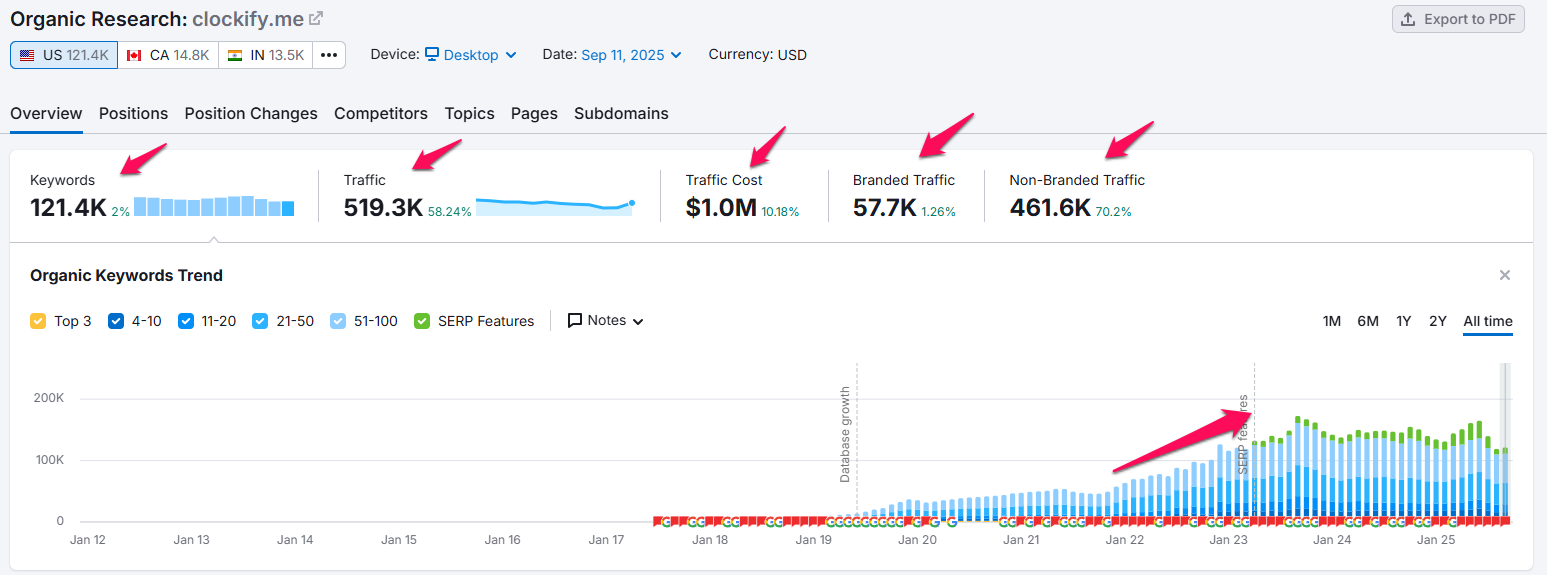Open clockify.me external link icon

click(316, 19)
